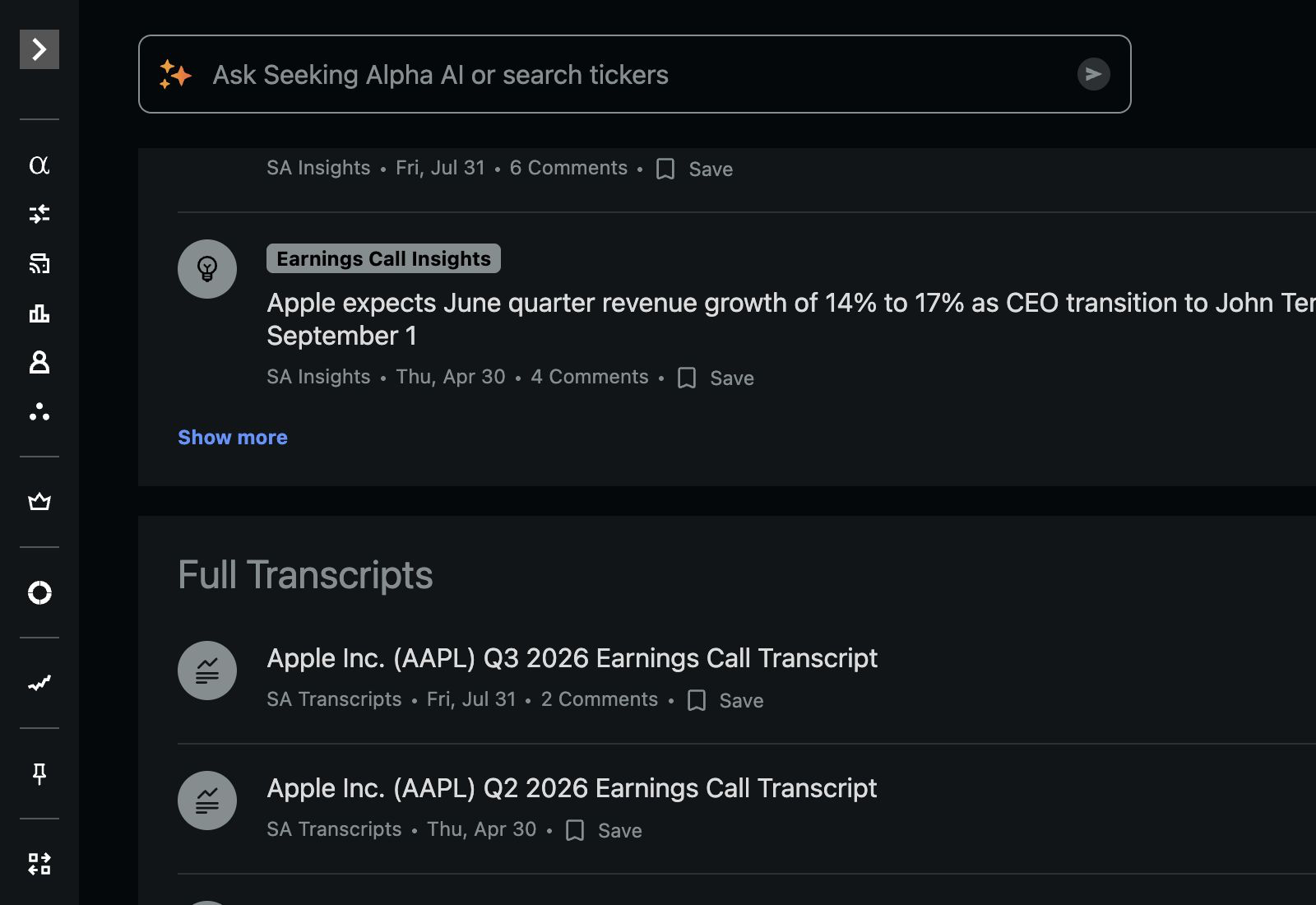
Task: Open the Apple June quarter revenue growth article
Action: tap(791, 319)
